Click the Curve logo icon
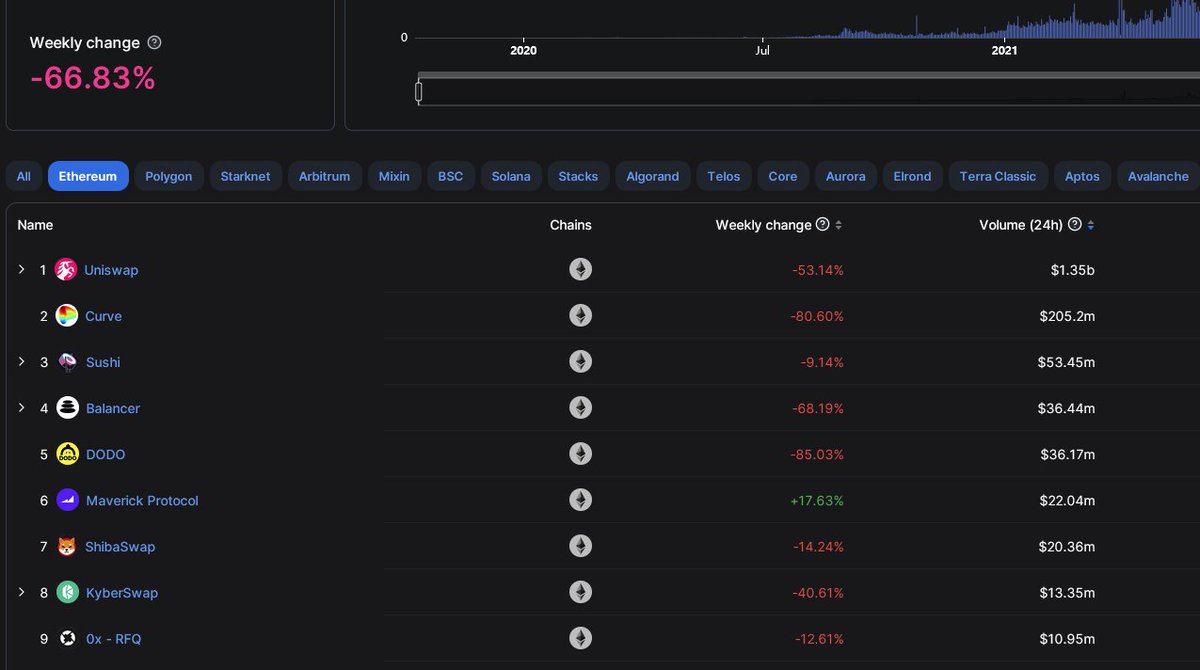 67,316
